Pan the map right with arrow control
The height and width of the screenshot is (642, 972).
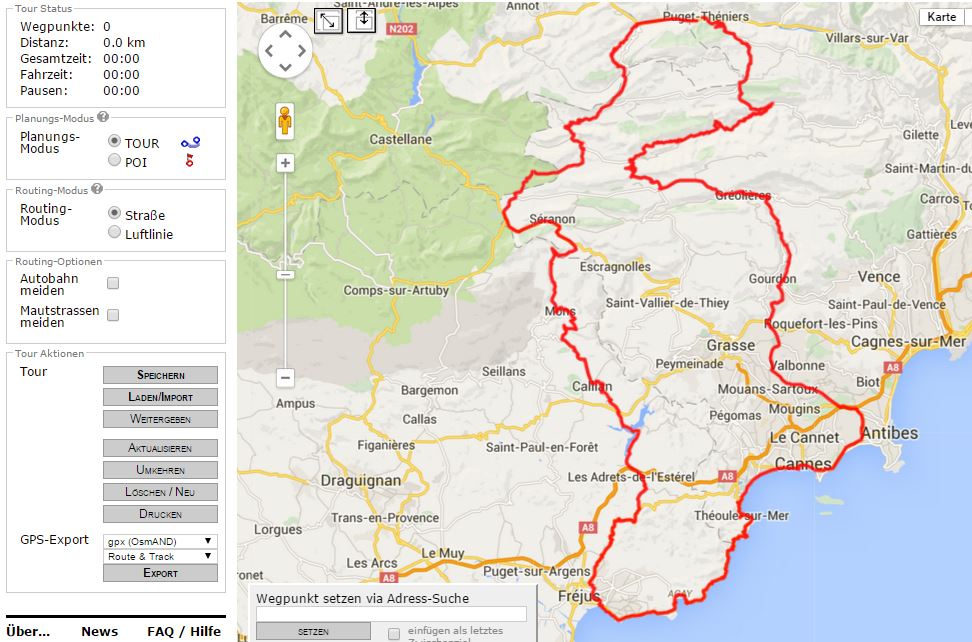point(304,51)
